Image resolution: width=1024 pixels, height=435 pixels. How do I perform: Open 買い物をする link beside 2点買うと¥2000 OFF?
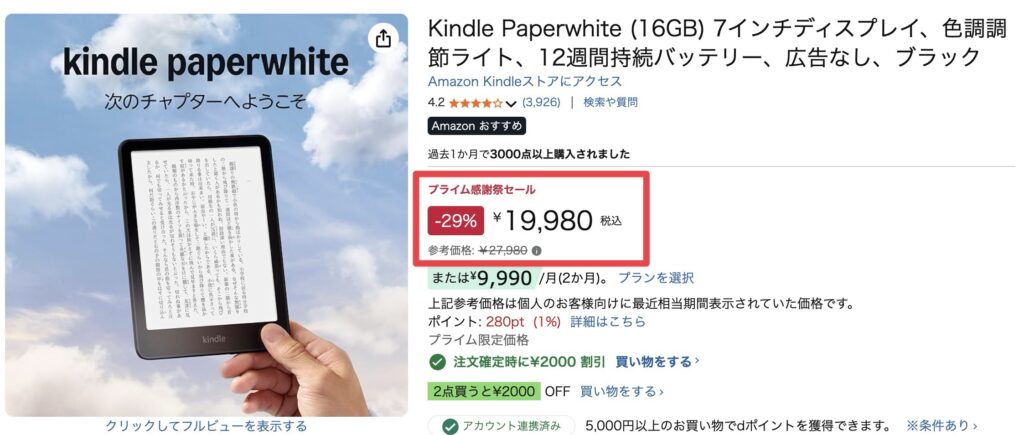click(x=620, y=391)
